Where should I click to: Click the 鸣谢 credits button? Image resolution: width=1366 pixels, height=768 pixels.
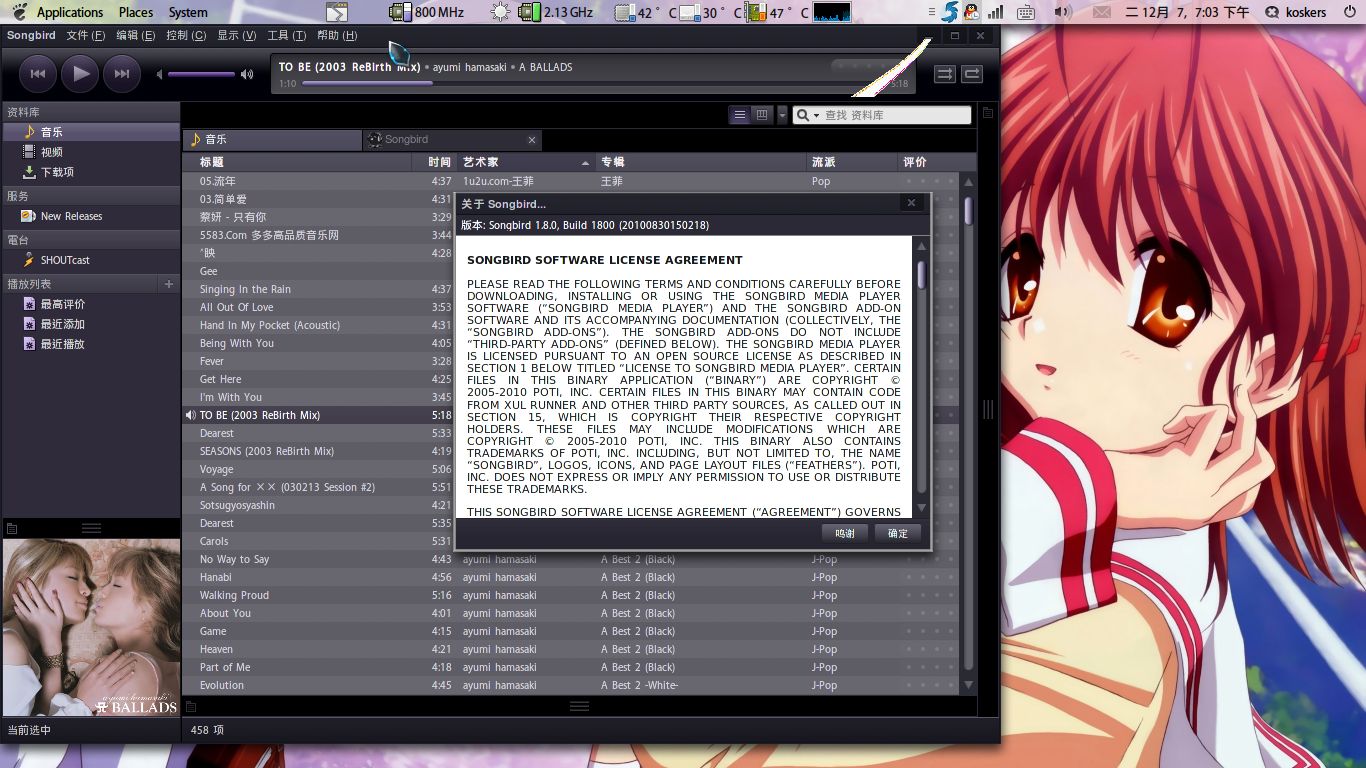[845, 533]
